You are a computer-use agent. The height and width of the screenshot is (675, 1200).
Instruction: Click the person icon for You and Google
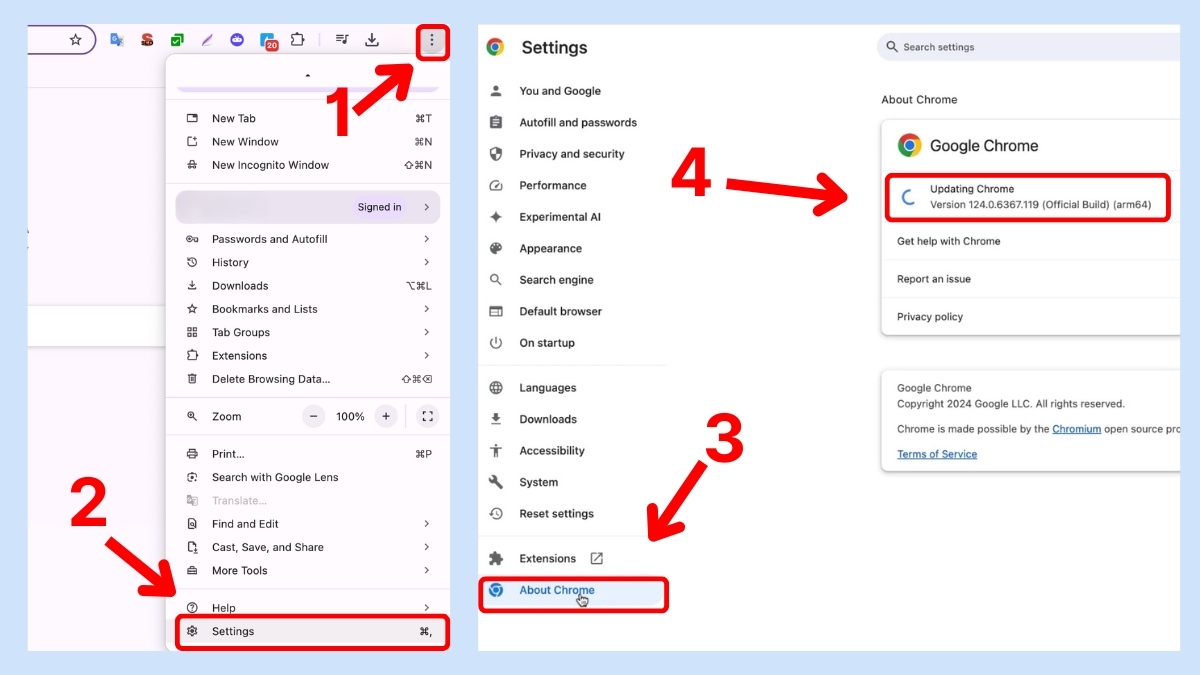(496, 91)
